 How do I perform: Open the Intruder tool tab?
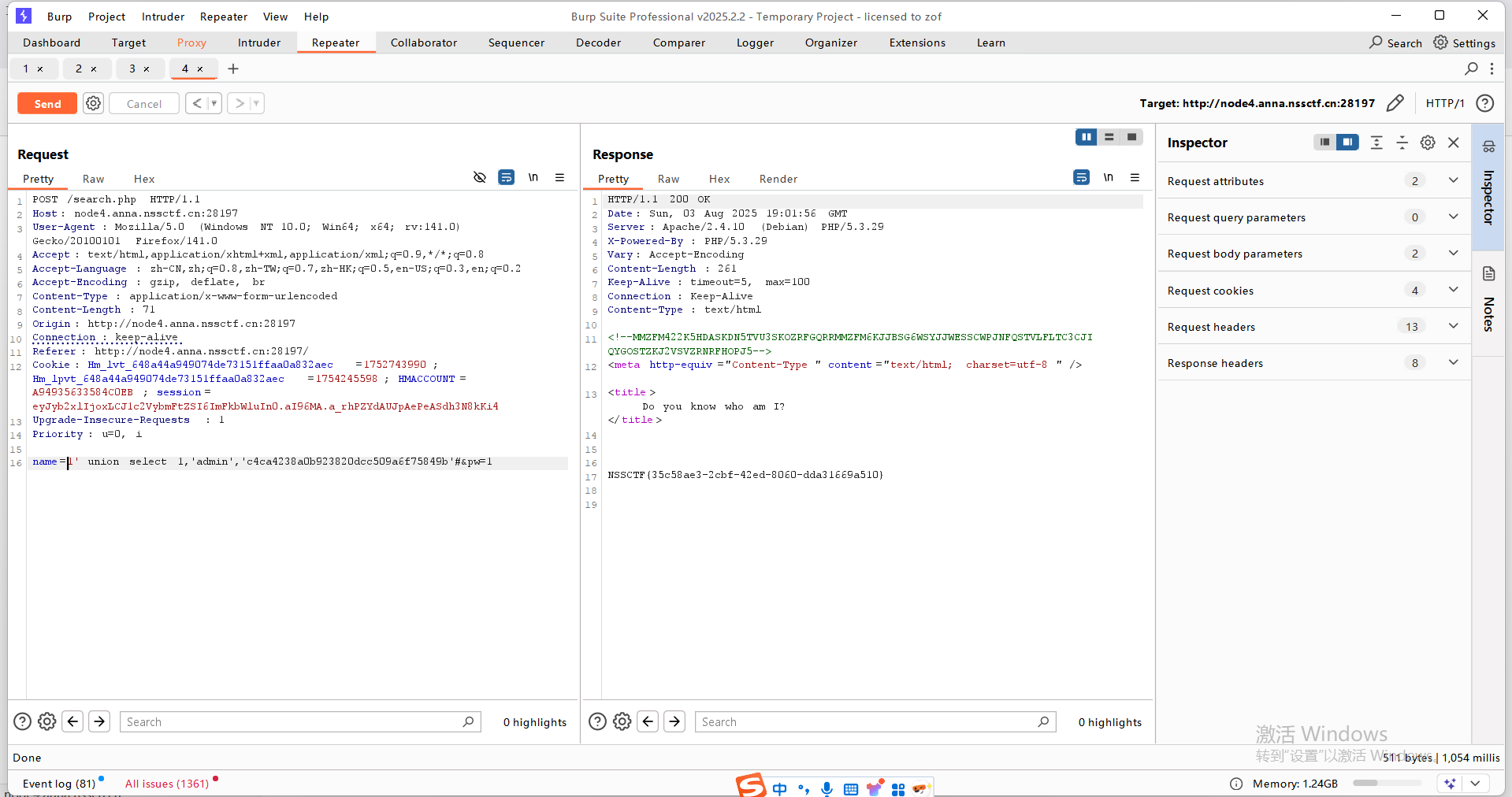tap(259, 43)
